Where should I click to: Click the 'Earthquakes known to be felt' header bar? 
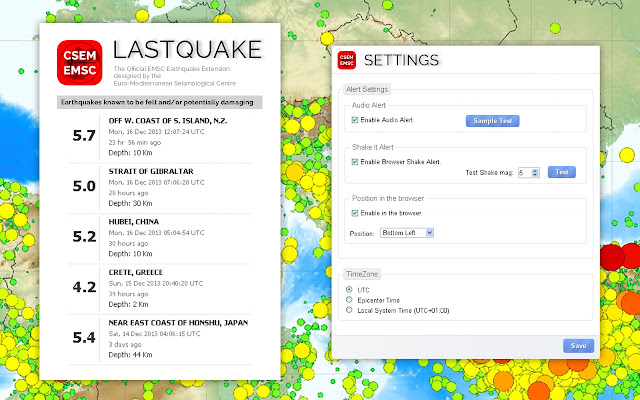click(159, 102)
